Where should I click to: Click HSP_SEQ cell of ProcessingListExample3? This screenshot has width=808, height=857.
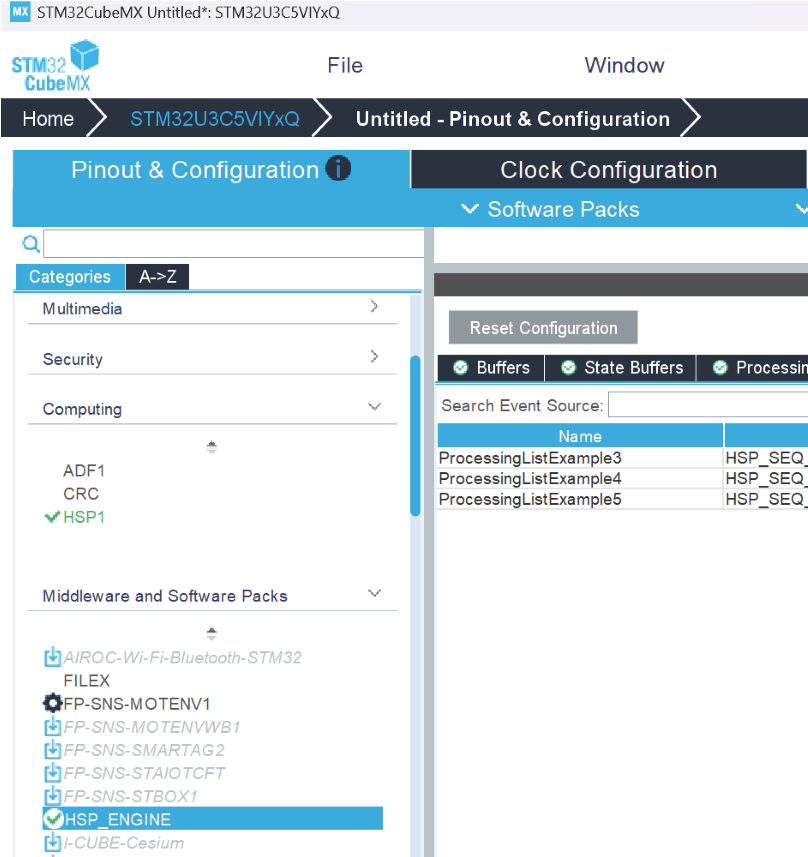point(766,457)
